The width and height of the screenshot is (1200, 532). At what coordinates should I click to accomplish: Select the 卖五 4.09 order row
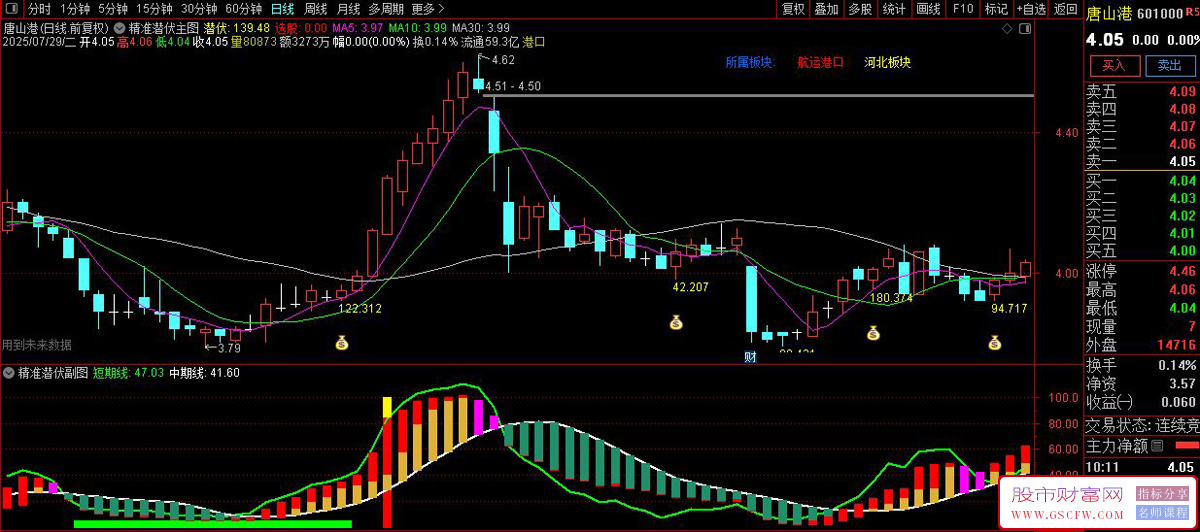pyautogui.click(x=1141, y=91)
